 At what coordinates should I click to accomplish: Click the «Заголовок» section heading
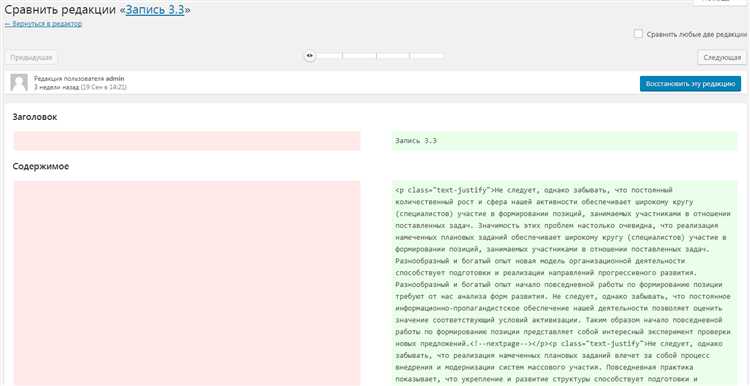tap(35, 117)
